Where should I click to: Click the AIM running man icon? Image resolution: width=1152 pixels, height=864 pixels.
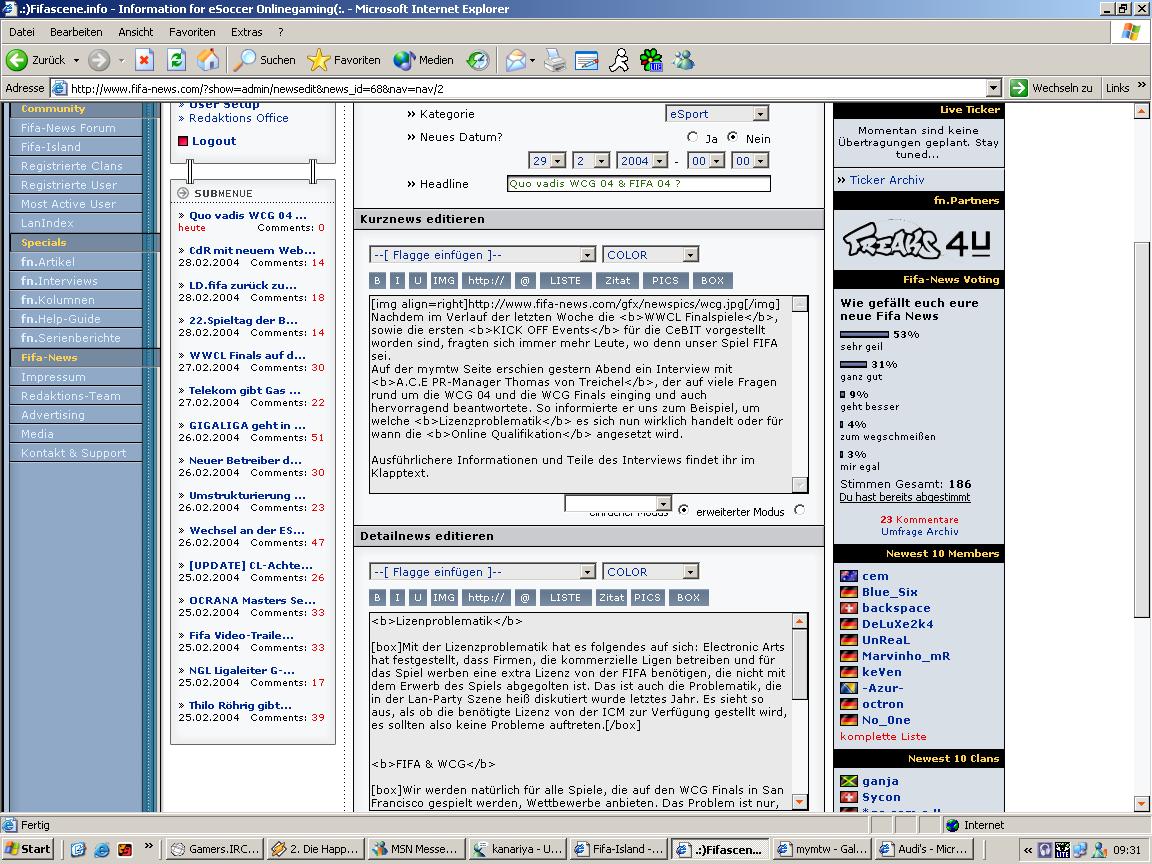(x=619, y=60)
